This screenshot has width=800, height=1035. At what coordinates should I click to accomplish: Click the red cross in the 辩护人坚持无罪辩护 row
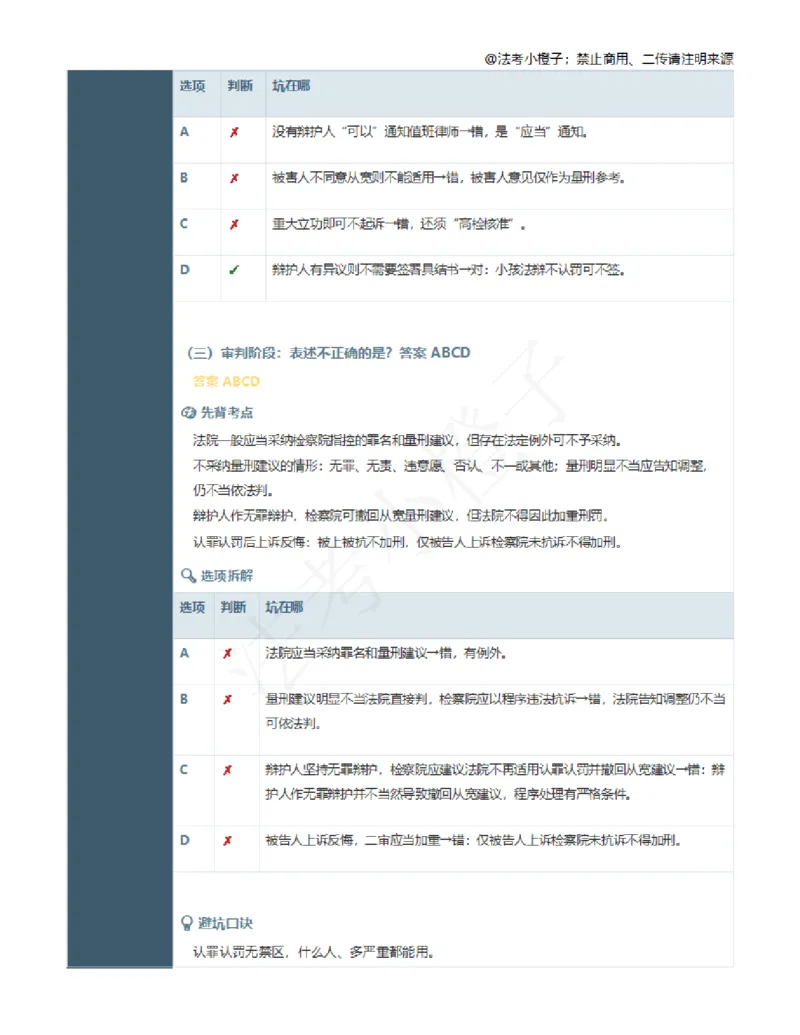click(x=227, y=770)
